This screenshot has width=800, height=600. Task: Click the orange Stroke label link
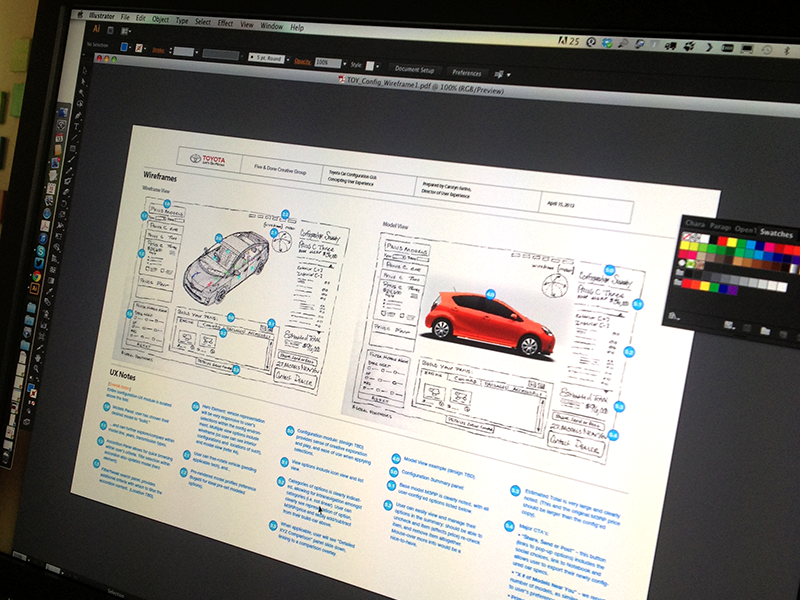(158, 51)
